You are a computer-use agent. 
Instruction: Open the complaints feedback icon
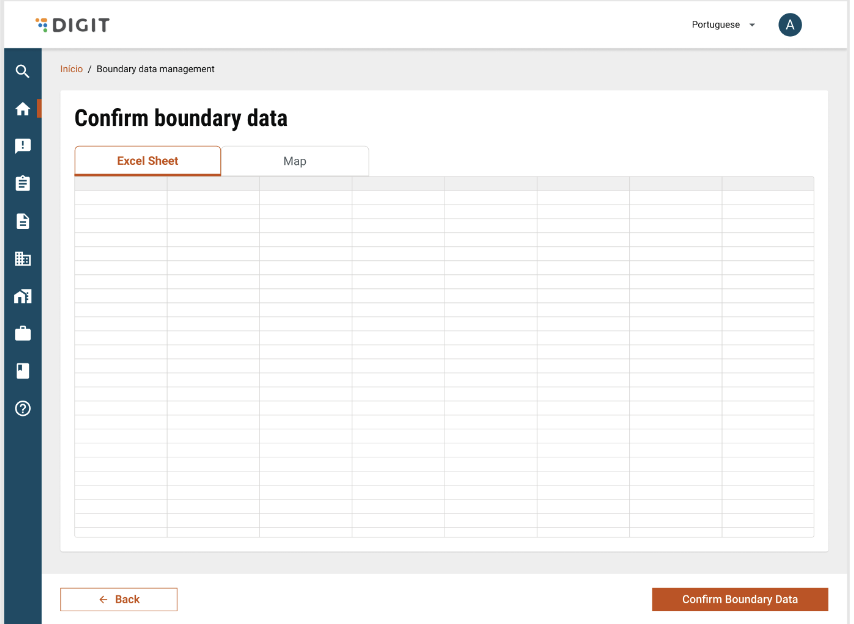click(22, 146)
